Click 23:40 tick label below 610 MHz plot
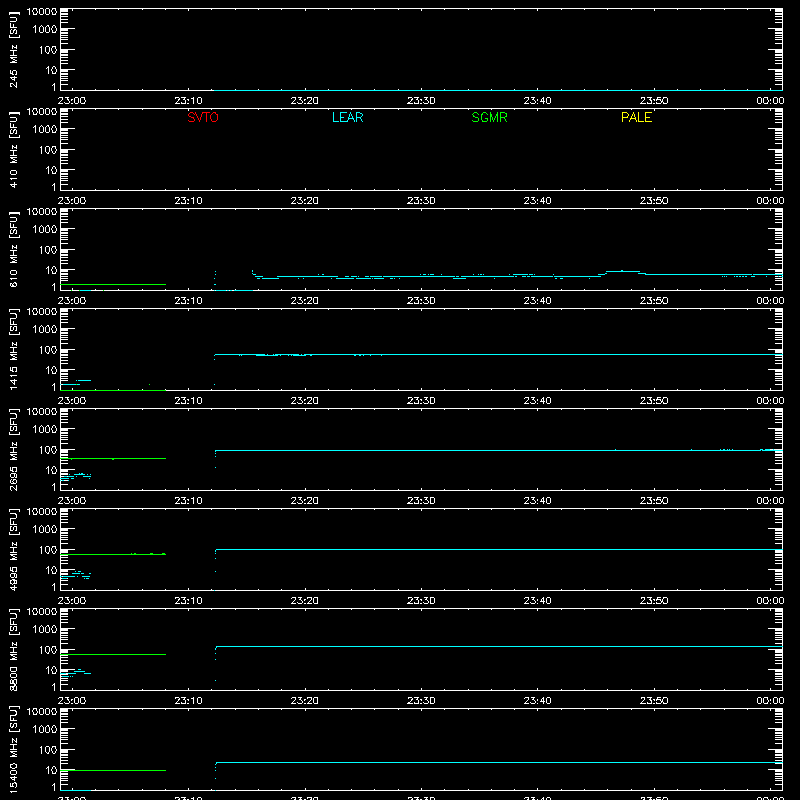 (x=537, y=301)
